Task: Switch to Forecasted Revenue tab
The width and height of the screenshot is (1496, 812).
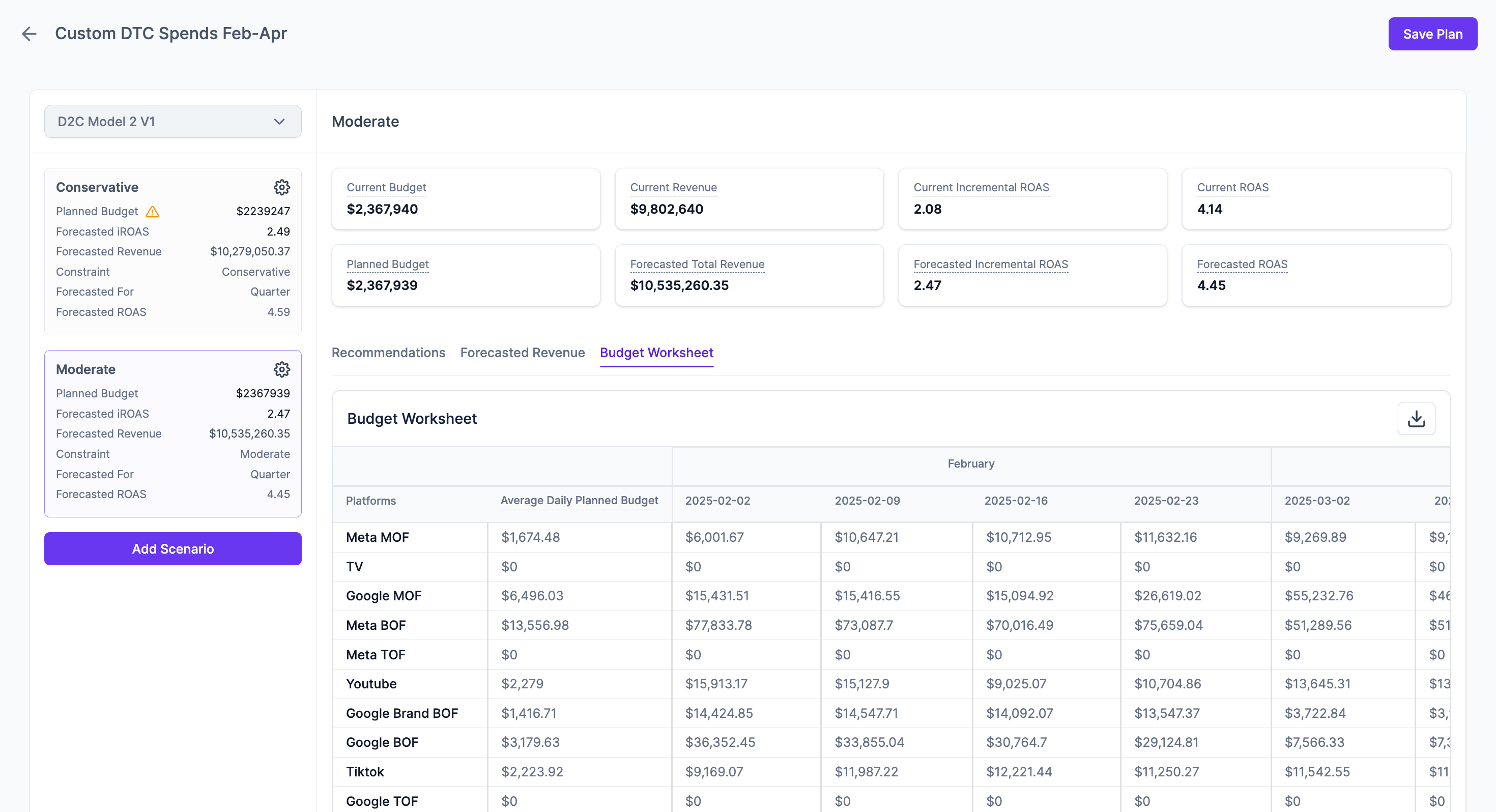Action: [522, 353]
